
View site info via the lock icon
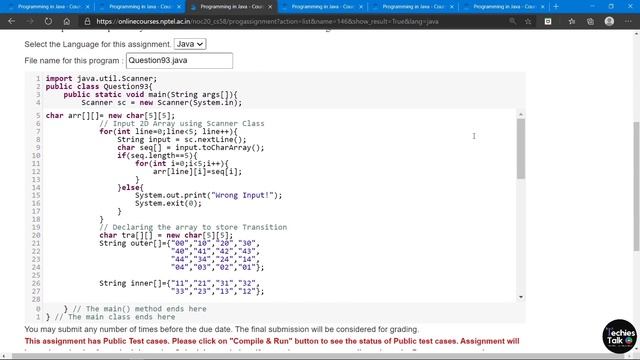point(87,21)
